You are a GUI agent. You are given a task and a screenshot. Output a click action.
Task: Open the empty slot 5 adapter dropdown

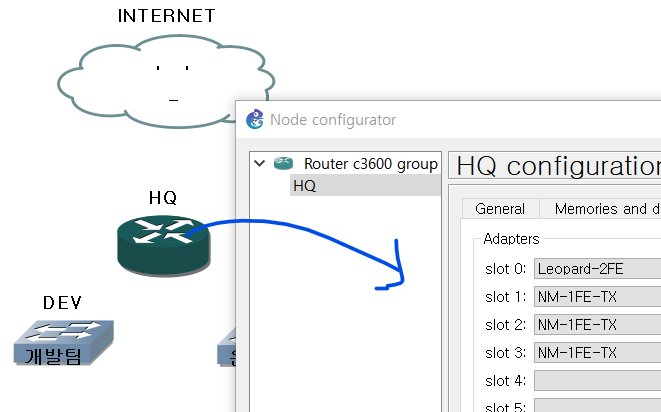pyautogui.click(x=597, y=406)
